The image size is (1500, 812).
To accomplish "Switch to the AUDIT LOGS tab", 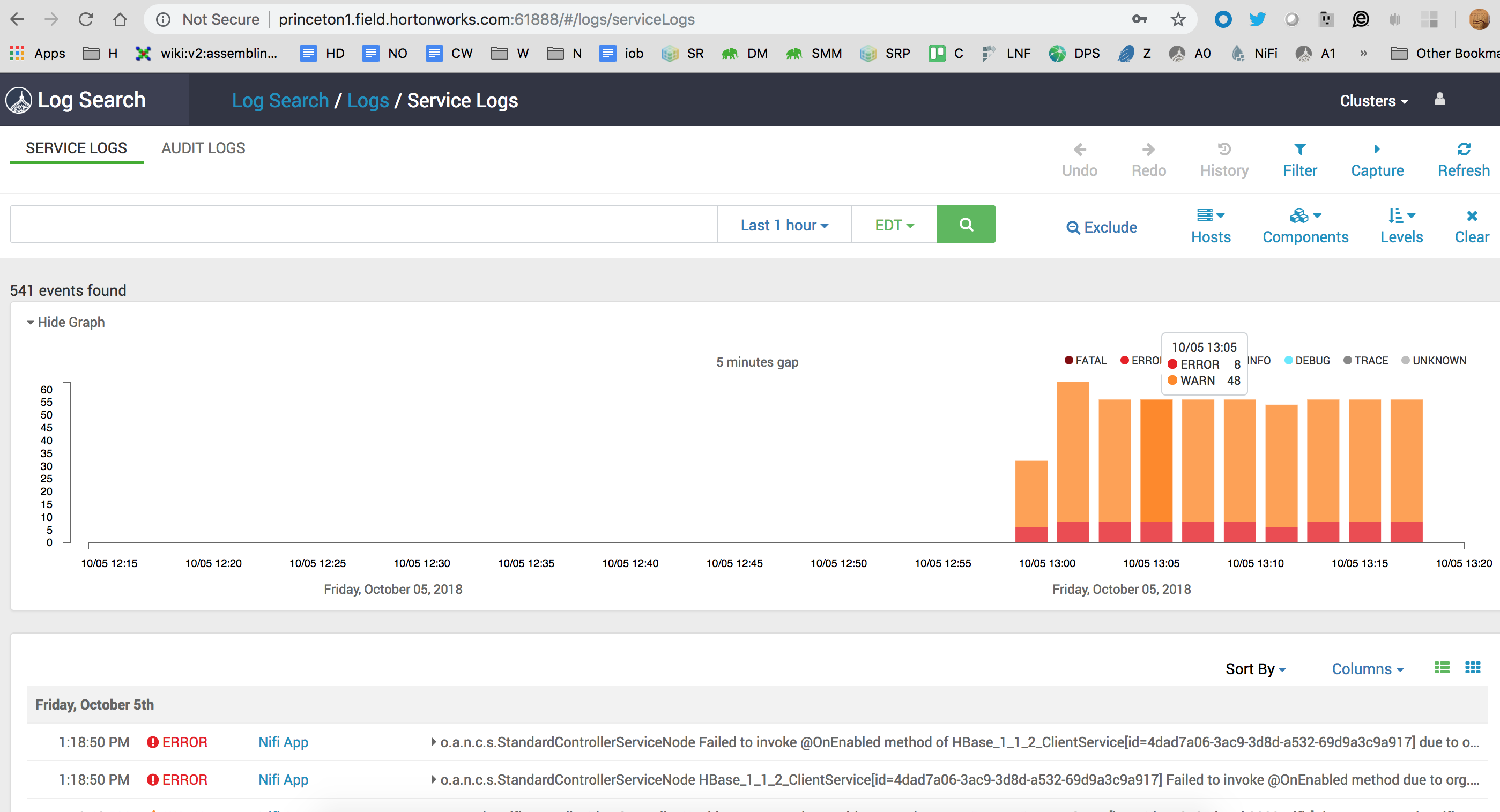I will pyautogui.click(x=203, y=148).
